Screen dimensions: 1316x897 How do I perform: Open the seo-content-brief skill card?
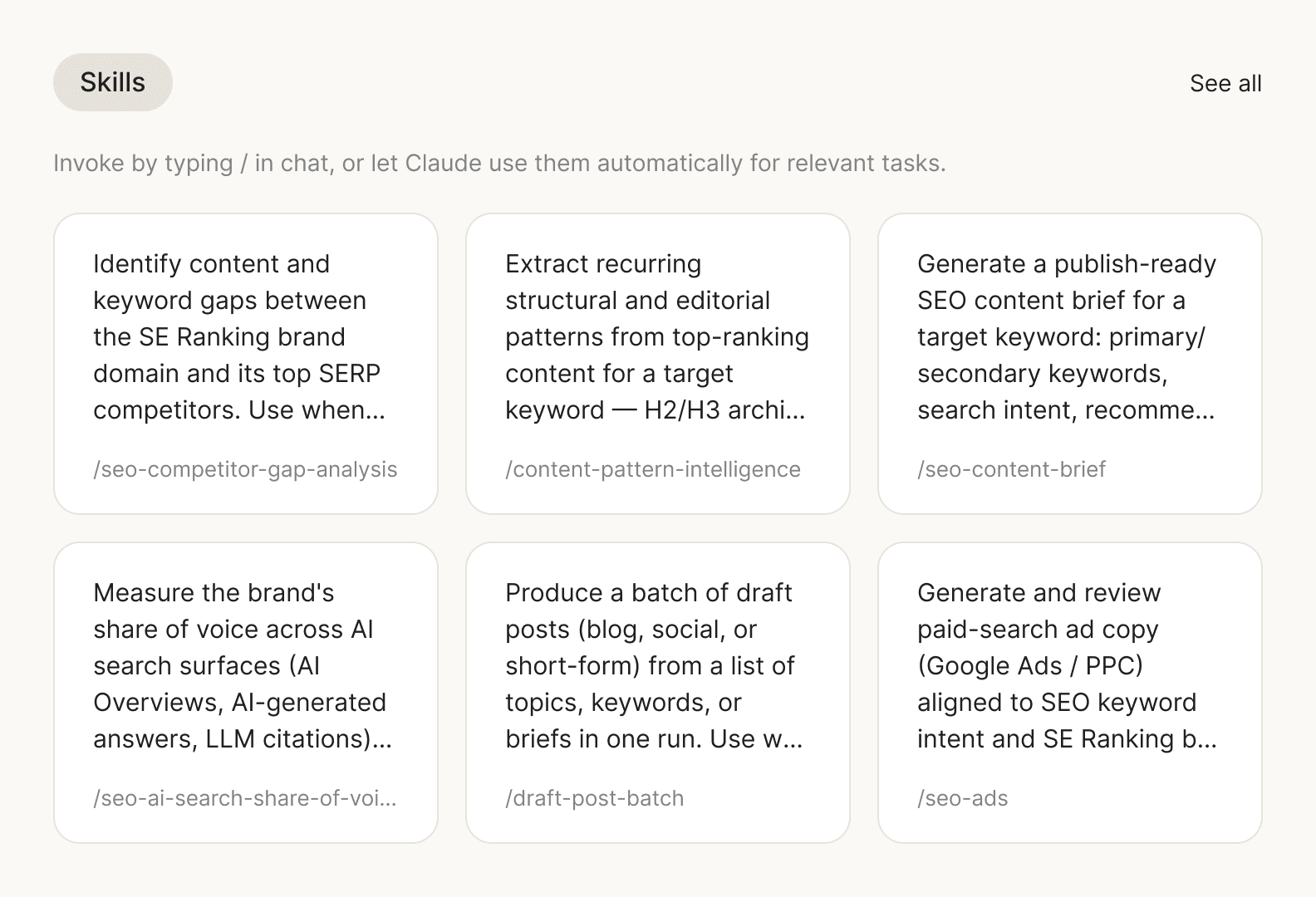(1070, 364)
